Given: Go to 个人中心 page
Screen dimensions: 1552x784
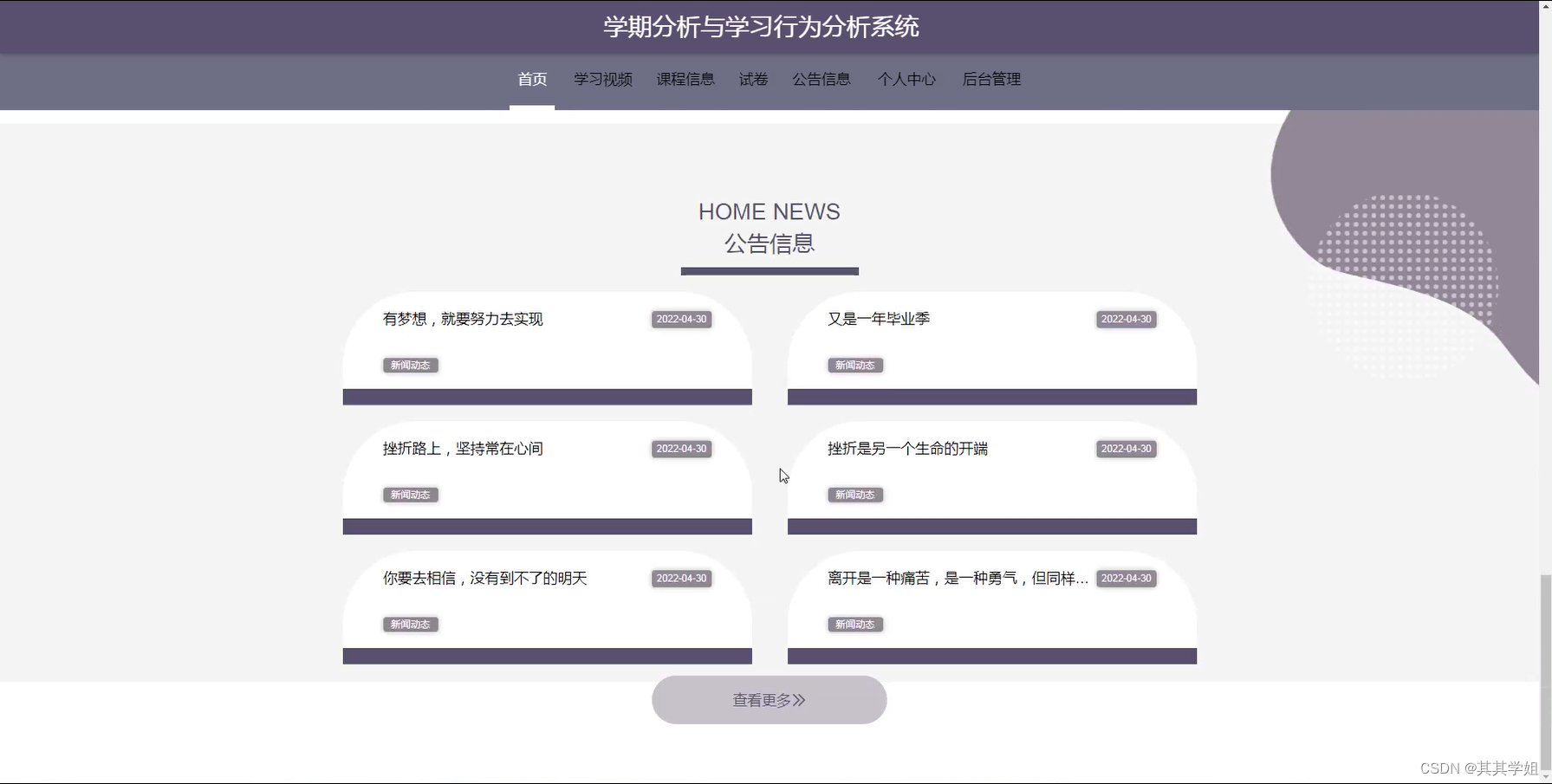Looking at the screenshot, I should 906,79.
